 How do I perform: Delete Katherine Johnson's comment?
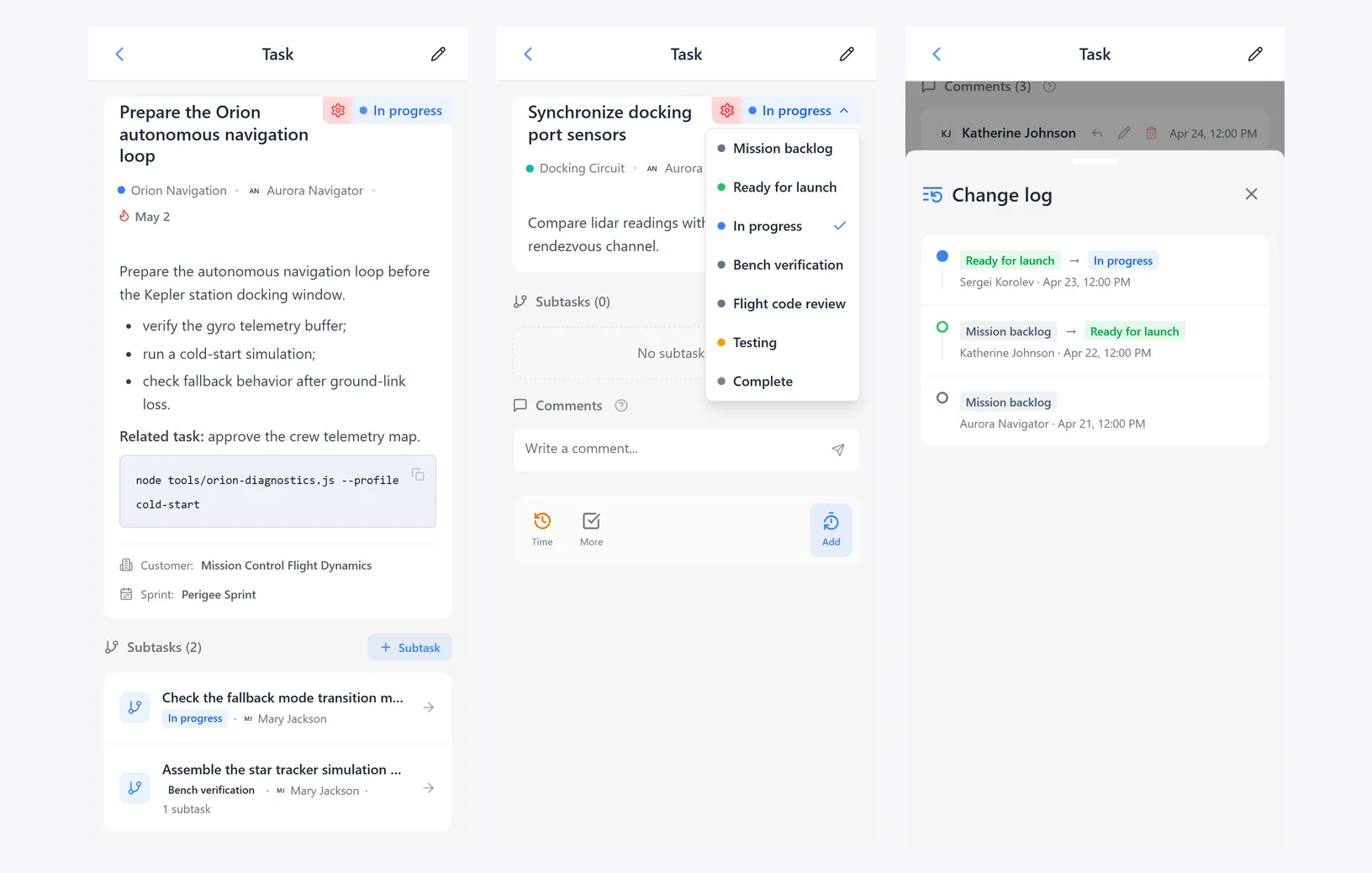click(1151, 134)
